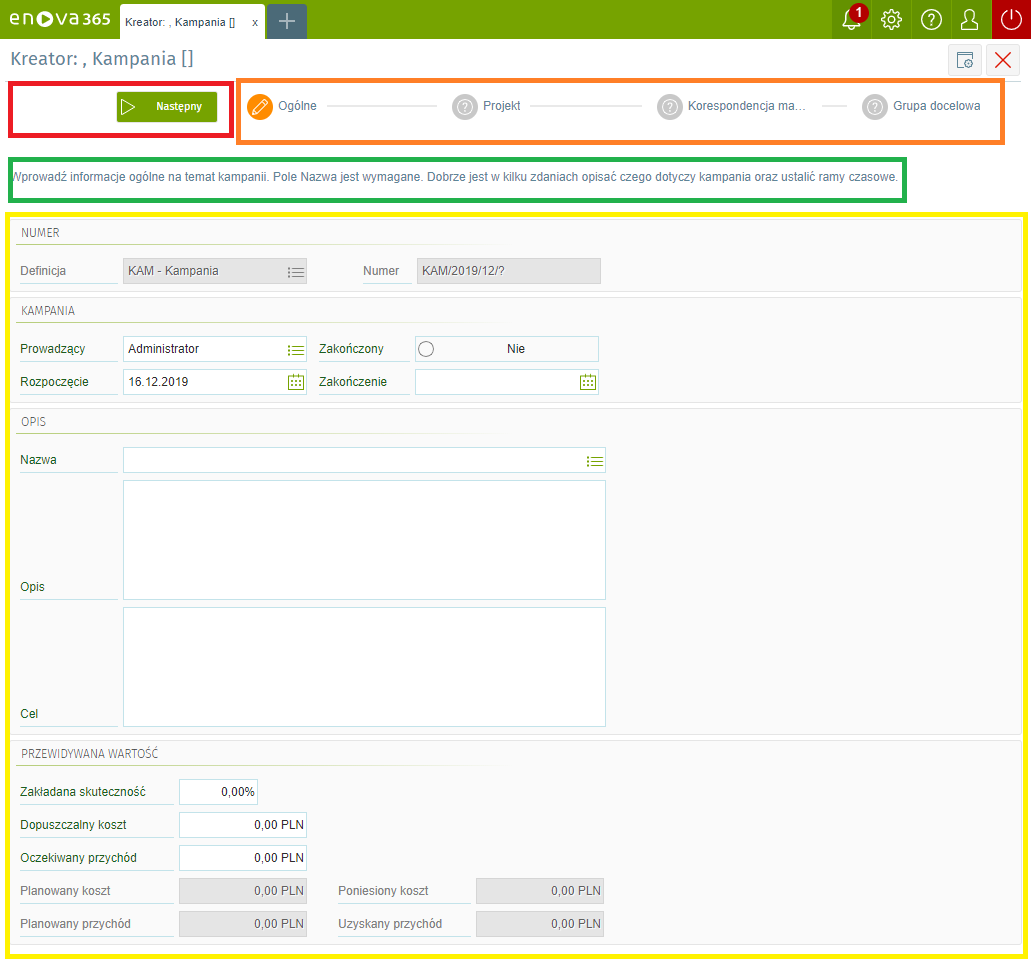Image resolution: width=1031 pixels, height=963 pixels.
Task: Expand the Prowadzący list selector
Action: [295, 350]
